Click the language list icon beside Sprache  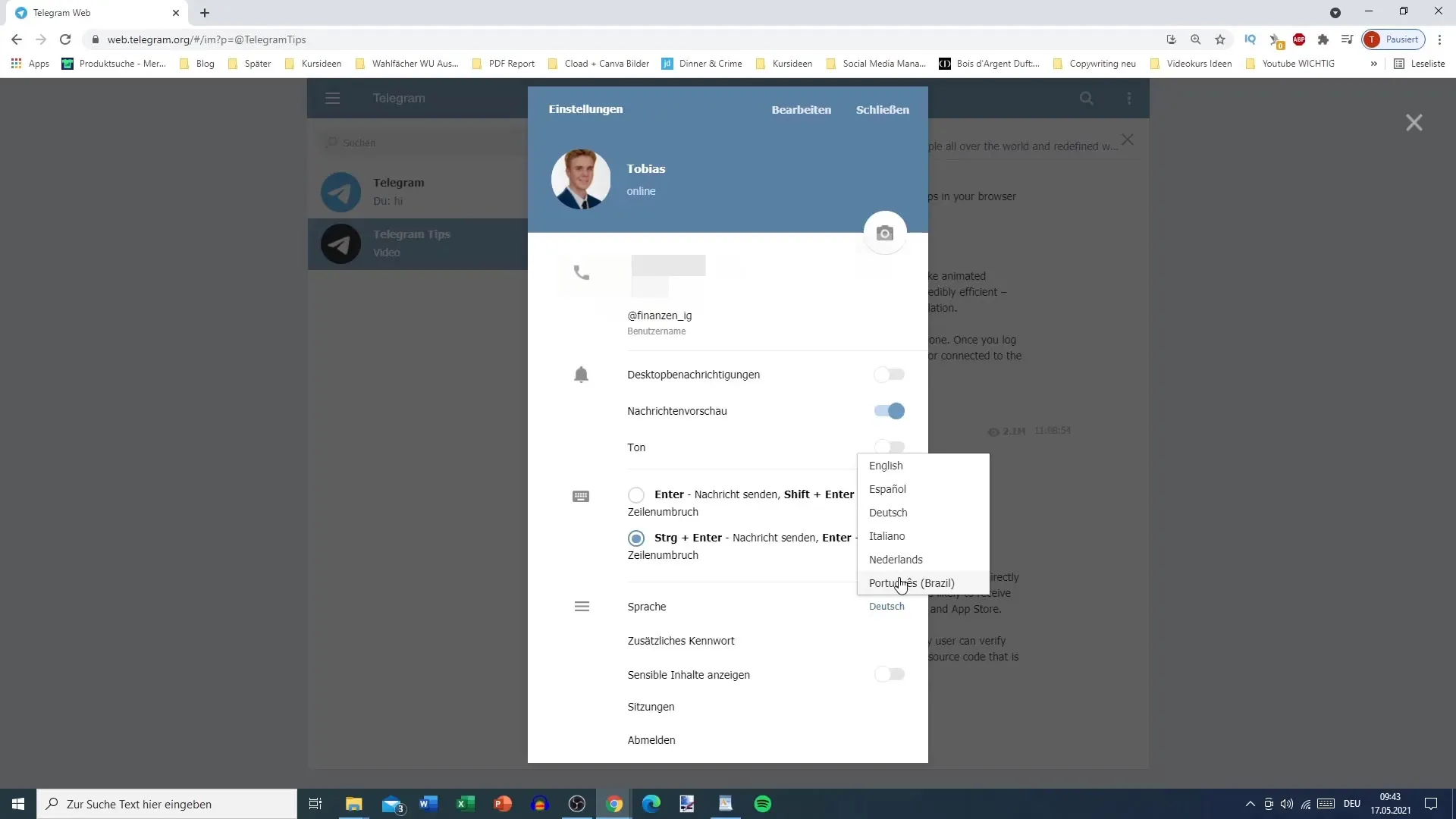pos(582,607)
